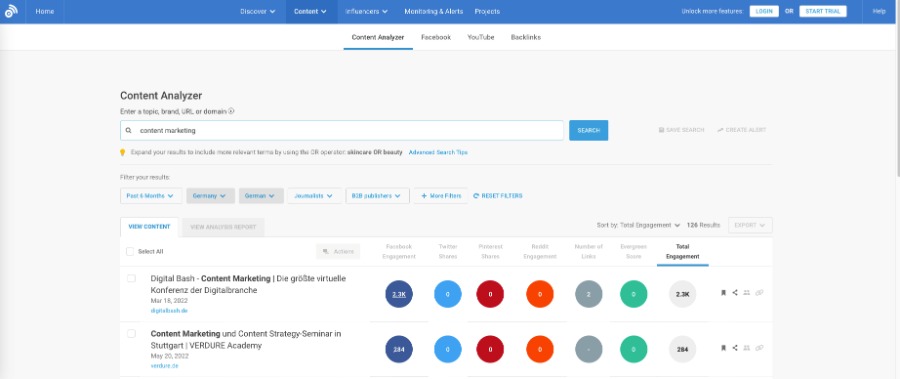900x379 pixels.
Task: Switch to the YouTube tab
Action: (x=481, y=37)
